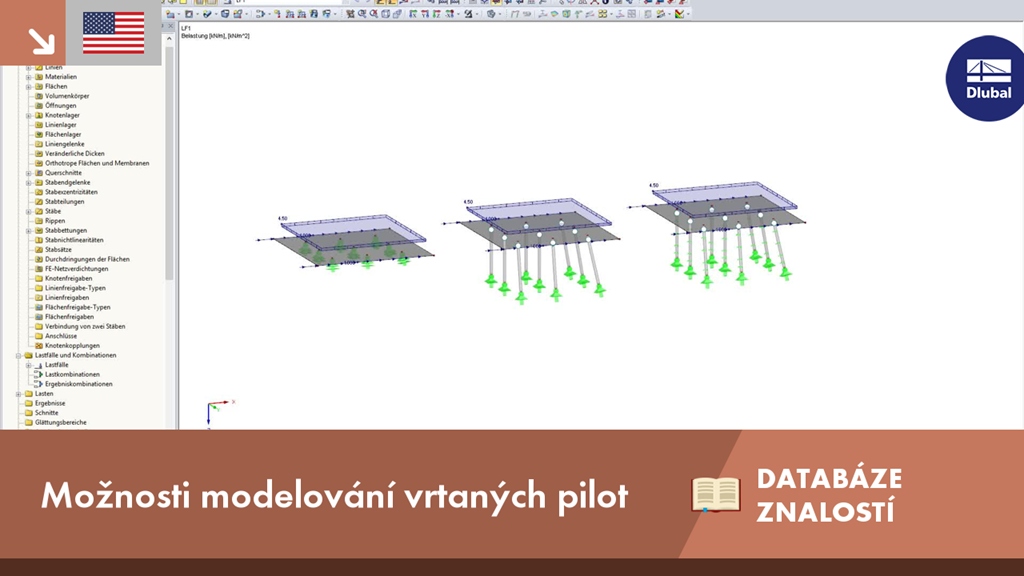Expand the Knotenlager tree node

pyautogui.click(x=29, y=116)
